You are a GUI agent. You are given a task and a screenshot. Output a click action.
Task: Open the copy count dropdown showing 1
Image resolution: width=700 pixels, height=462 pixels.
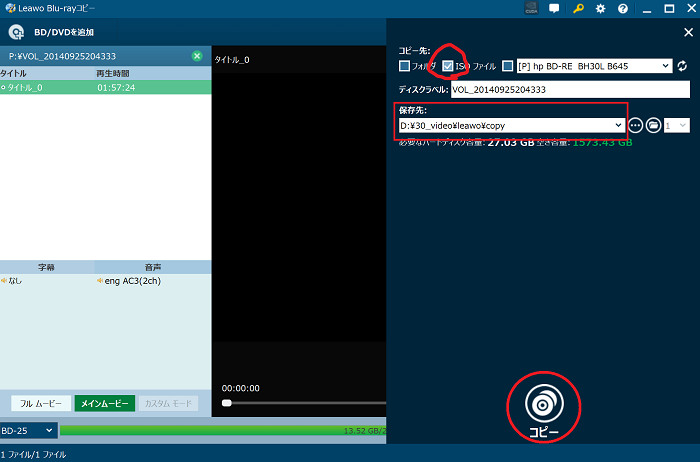coord(676,126)
